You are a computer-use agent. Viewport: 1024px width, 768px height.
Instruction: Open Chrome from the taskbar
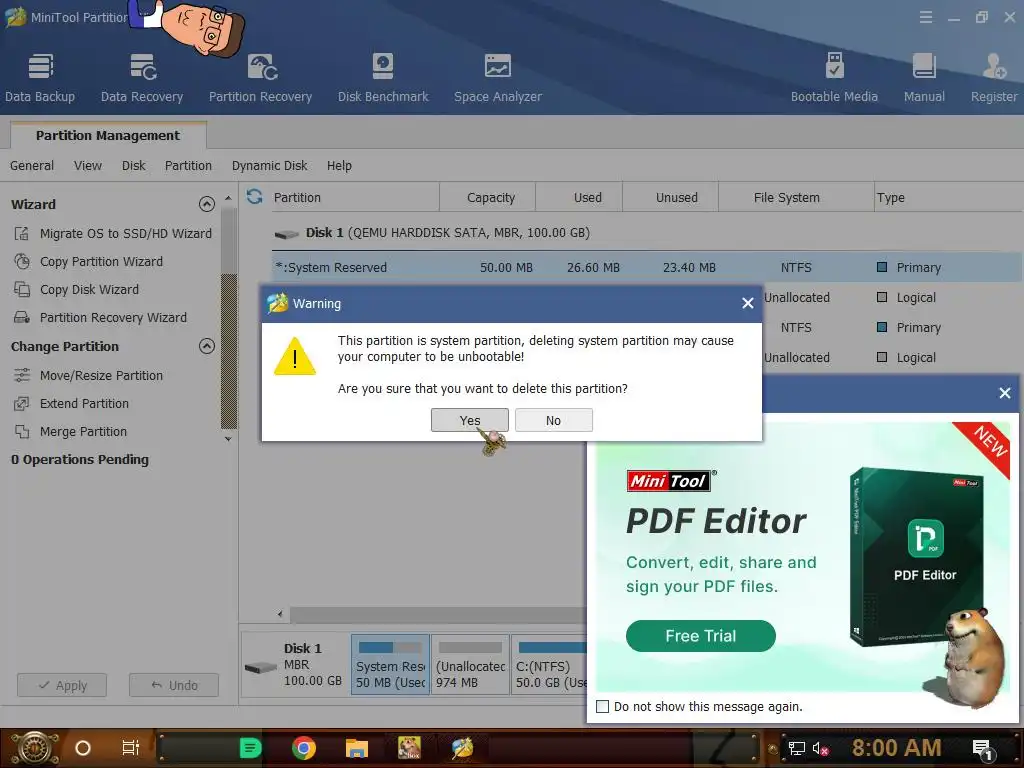304,748
